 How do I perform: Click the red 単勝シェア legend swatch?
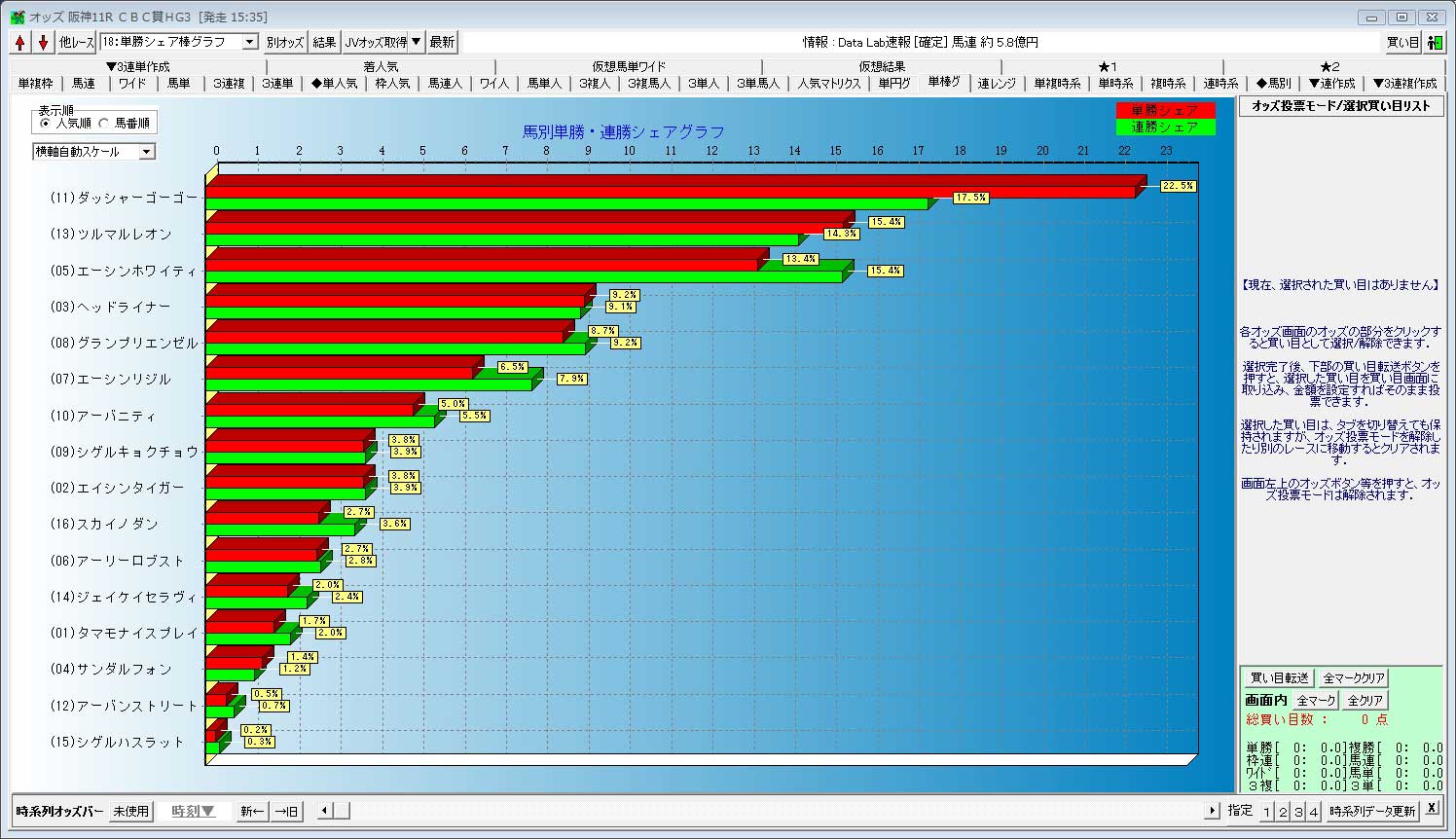pos(1165,111)
